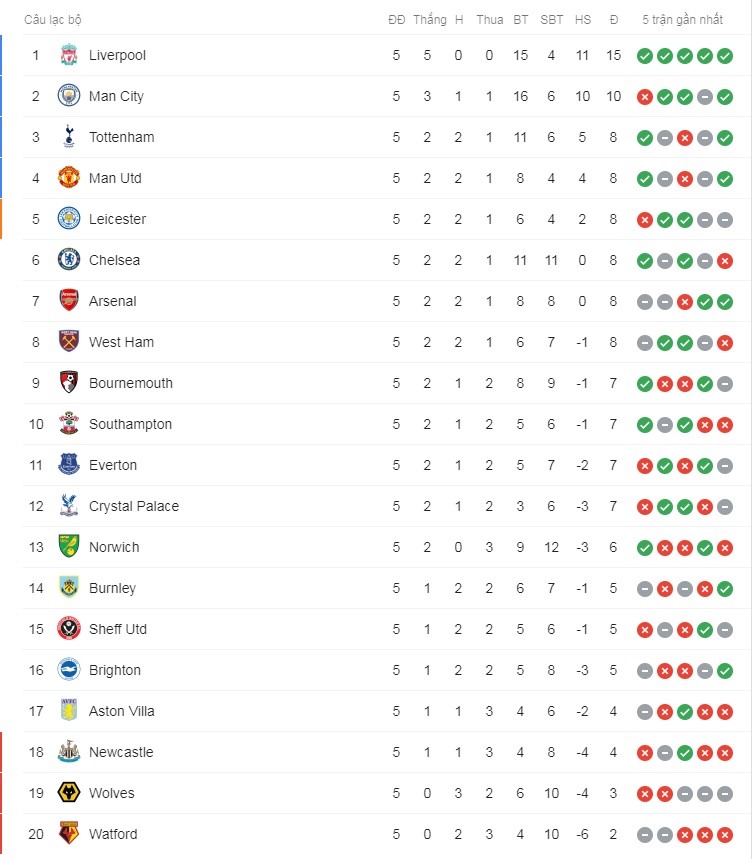Click the Watford club crest
The width and height of the screenshot is (753, 859).
pyautogui.click(x=68, y=834)
